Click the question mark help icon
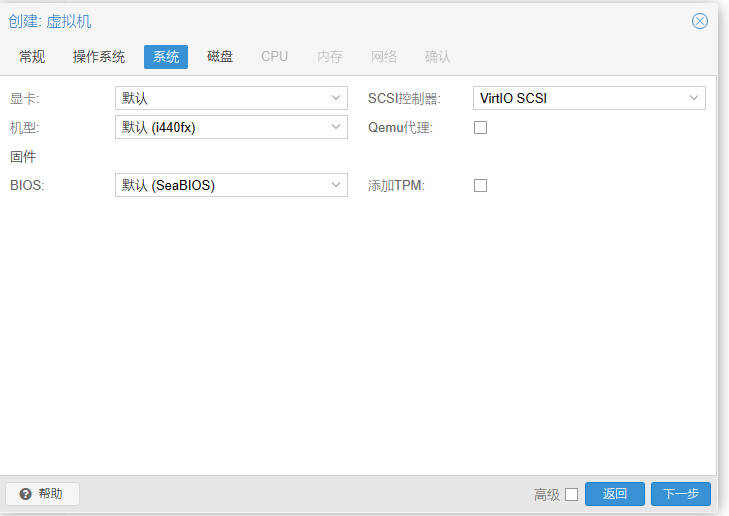This screenshot has width=729, height=516. (x=26, y=494)
